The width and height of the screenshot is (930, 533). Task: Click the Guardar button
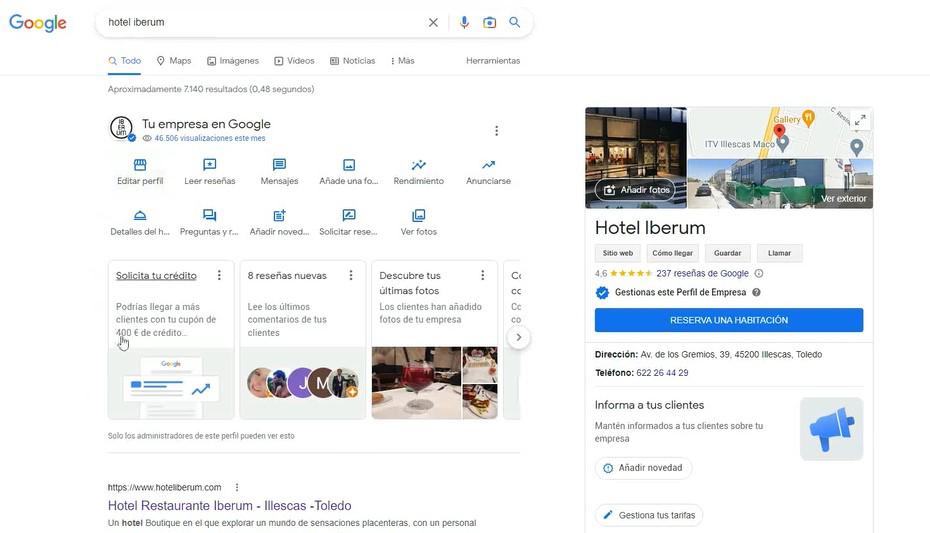[728, 253]
